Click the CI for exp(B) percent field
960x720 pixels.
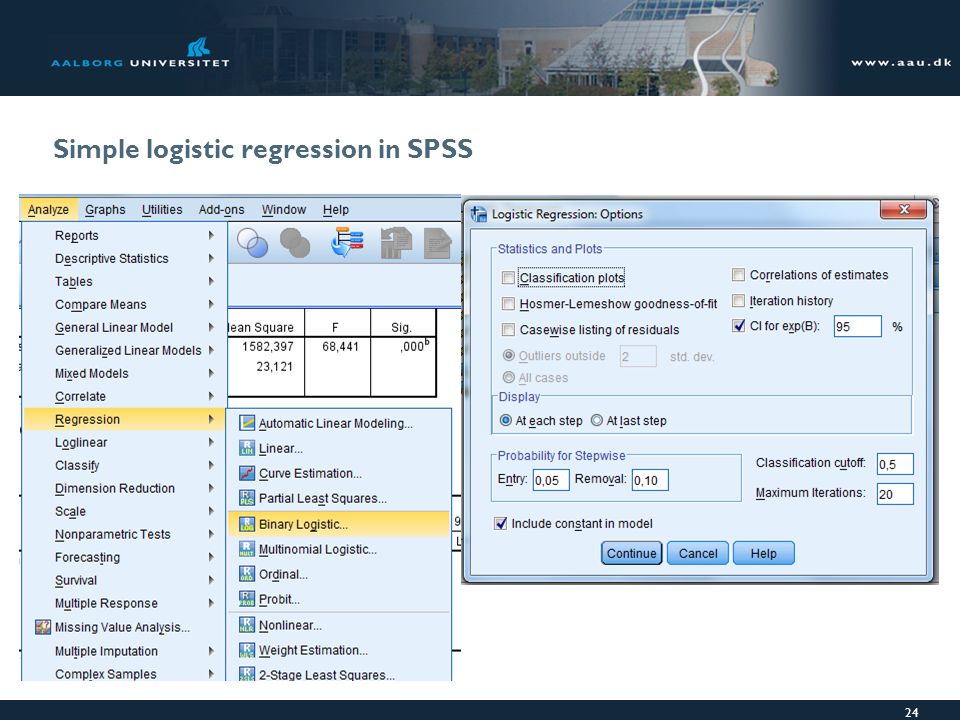pos(858,326)
